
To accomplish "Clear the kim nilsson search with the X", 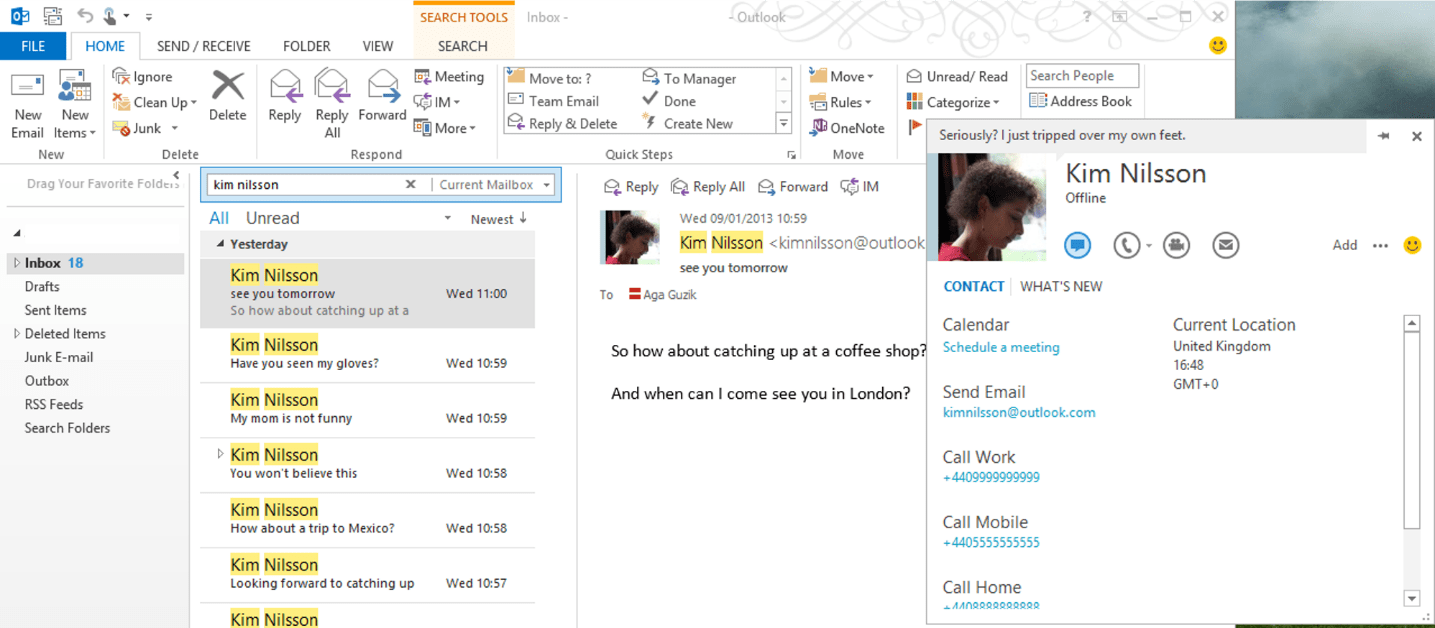I will 410,184.
